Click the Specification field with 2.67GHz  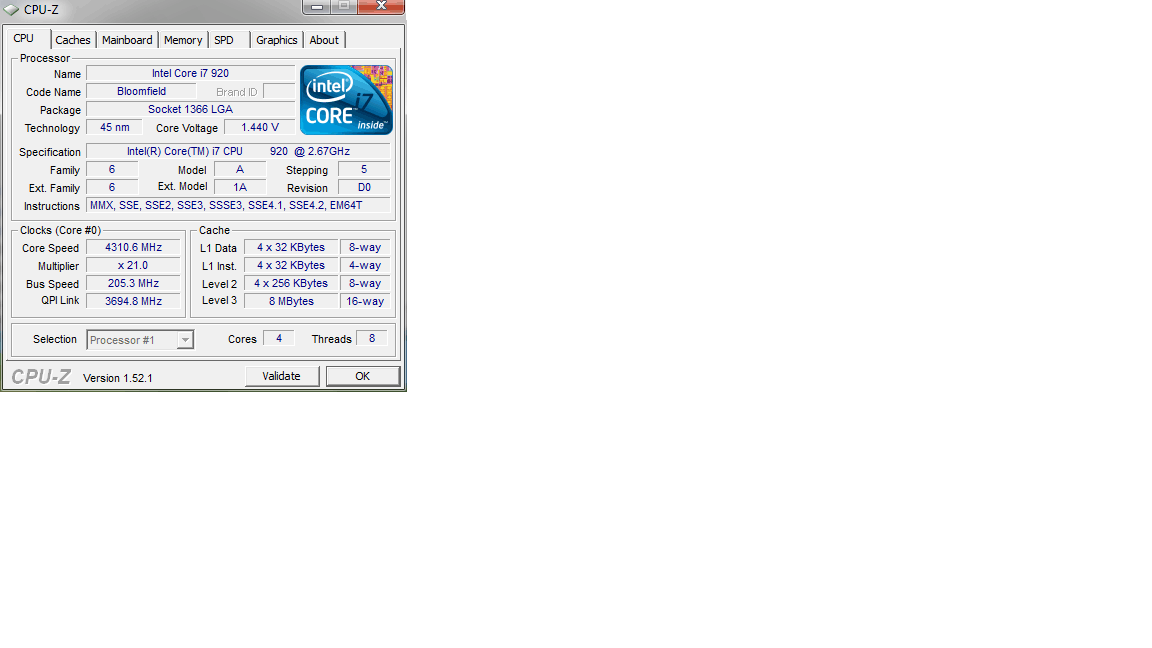[238, 151]
